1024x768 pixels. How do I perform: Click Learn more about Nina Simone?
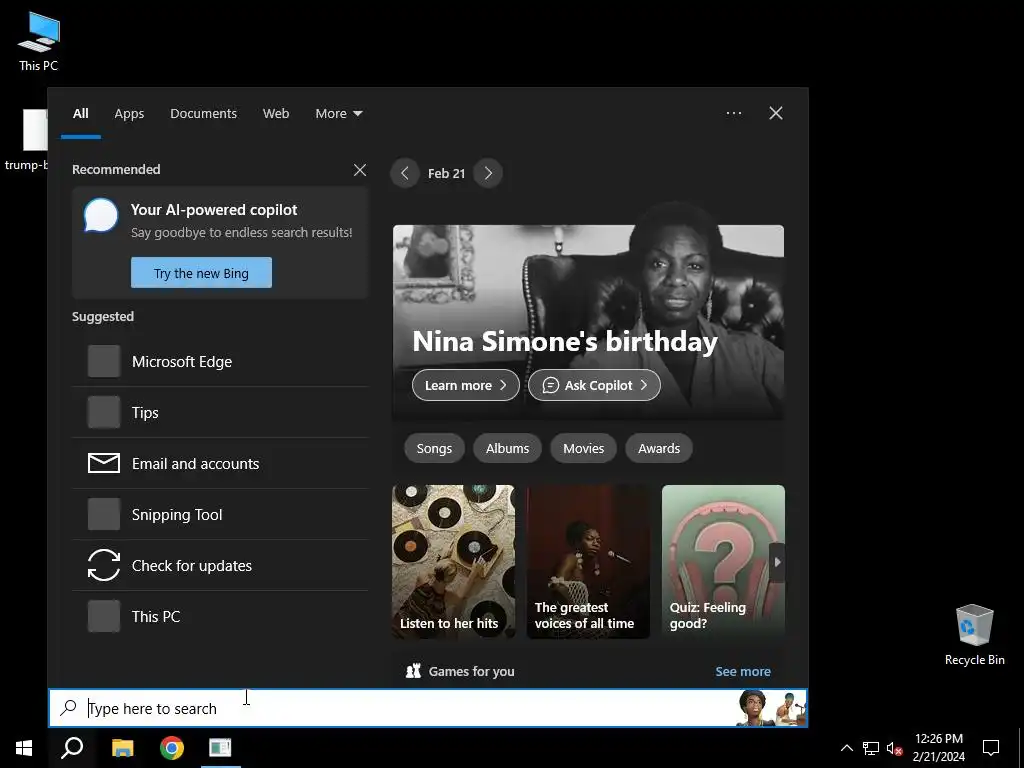tap(466, 385)
